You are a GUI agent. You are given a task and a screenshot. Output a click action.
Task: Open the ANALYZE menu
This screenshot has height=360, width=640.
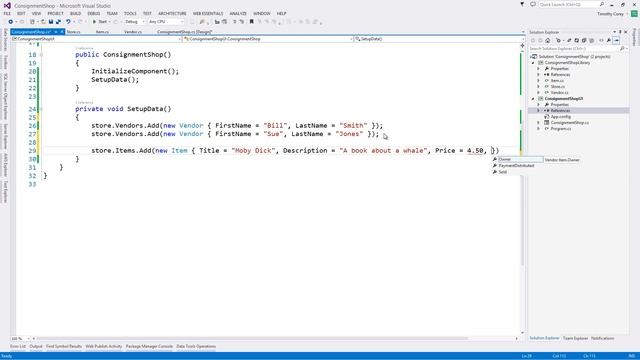(x=238, y=13)
